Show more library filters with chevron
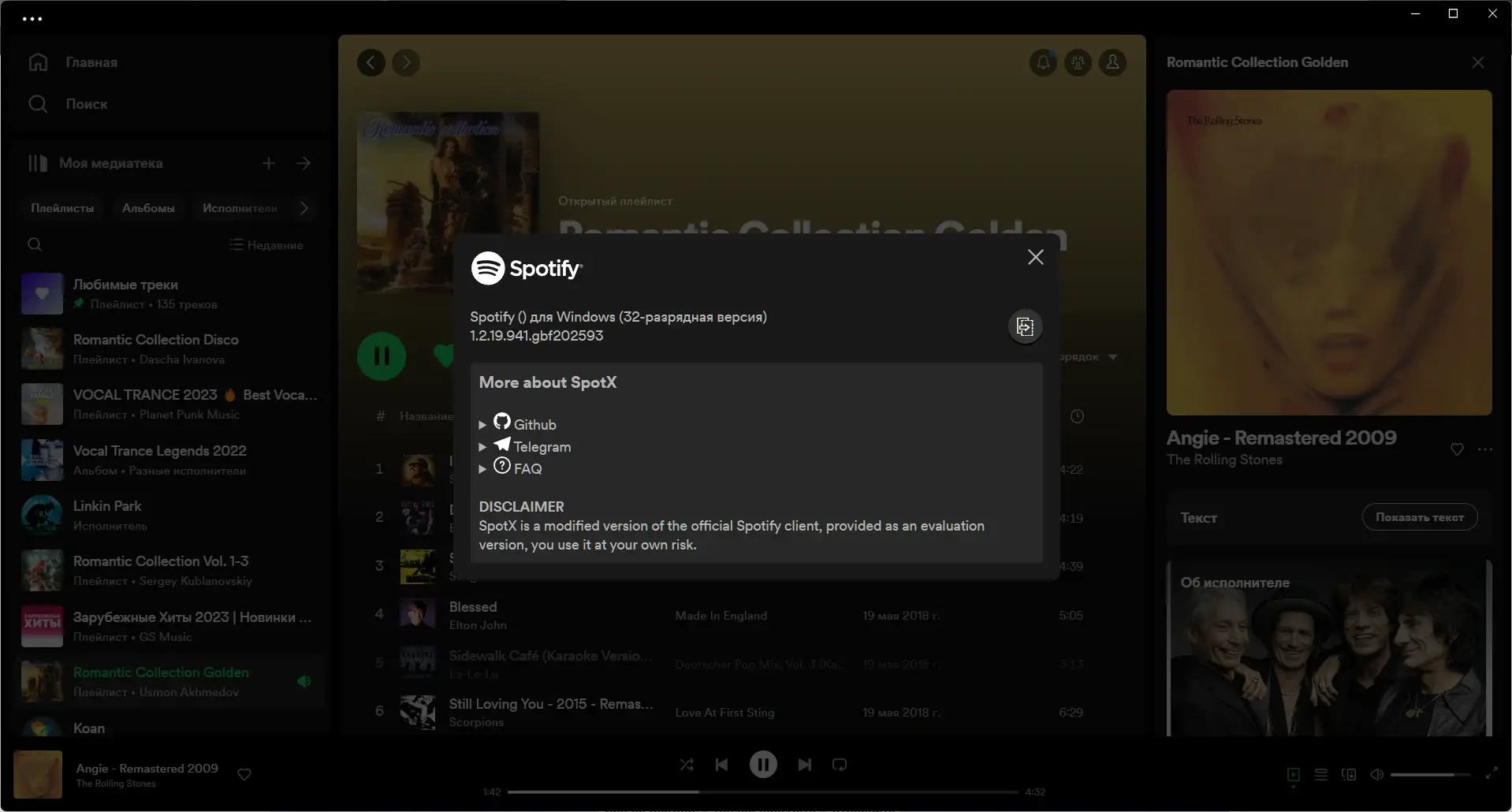1512x812 pixels. (304, 208)
